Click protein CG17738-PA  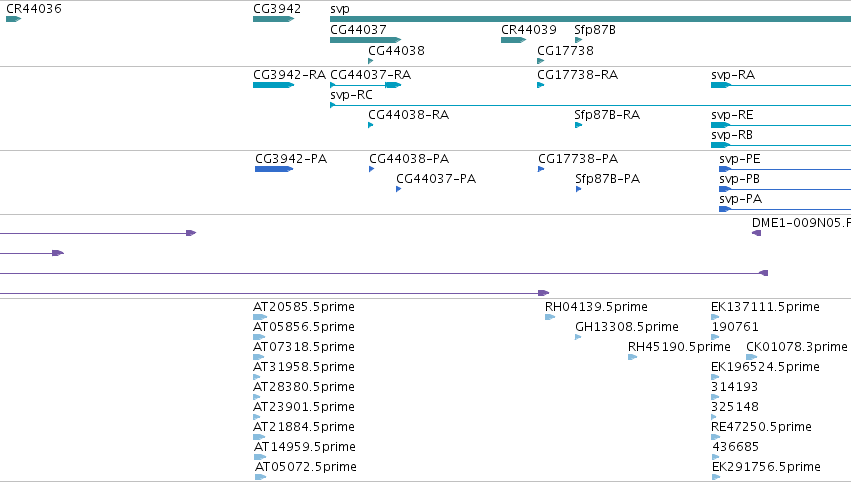tap(541, 169)
